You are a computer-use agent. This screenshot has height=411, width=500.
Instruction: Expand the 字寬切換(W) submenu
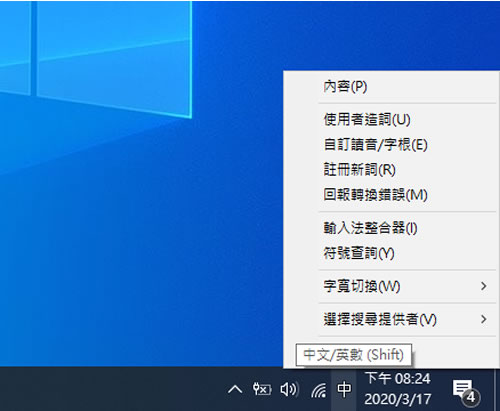tap(391, 286)
